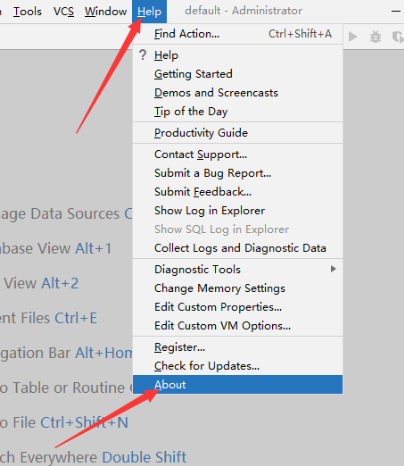This screenshot has width=404, height=466.
Task: Open the Productivity Guide
Action: (x=238, y=133)
